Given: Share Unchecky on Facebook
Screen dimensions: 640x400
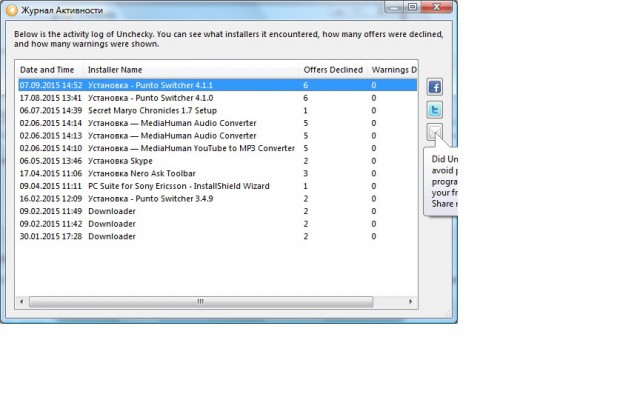Looking at the screenshot, I should [435, 87].
